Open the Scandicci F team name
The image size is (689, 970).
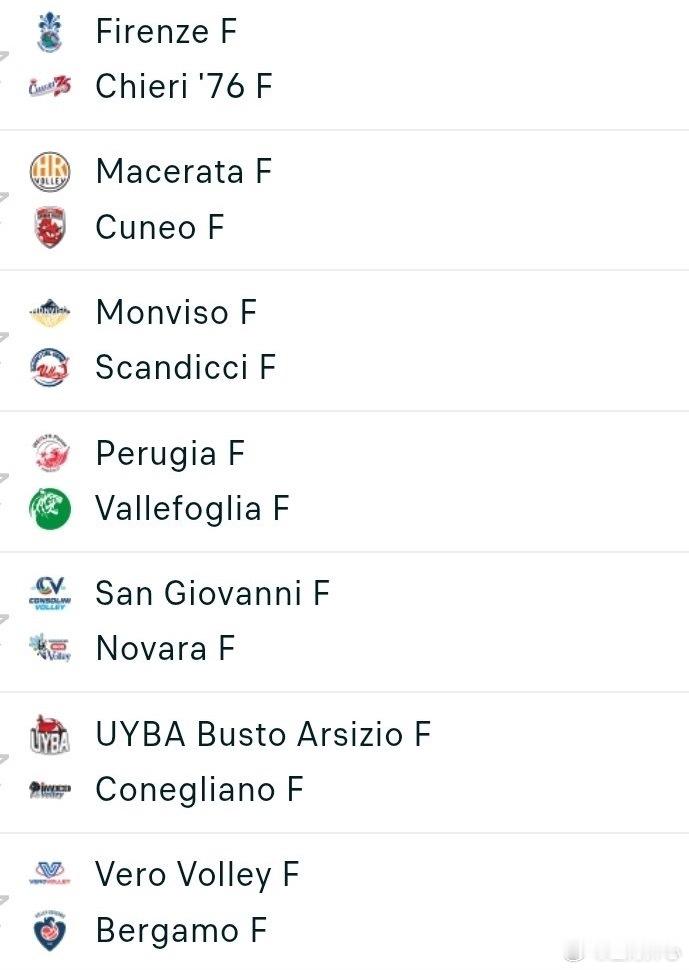click(185, 368)
